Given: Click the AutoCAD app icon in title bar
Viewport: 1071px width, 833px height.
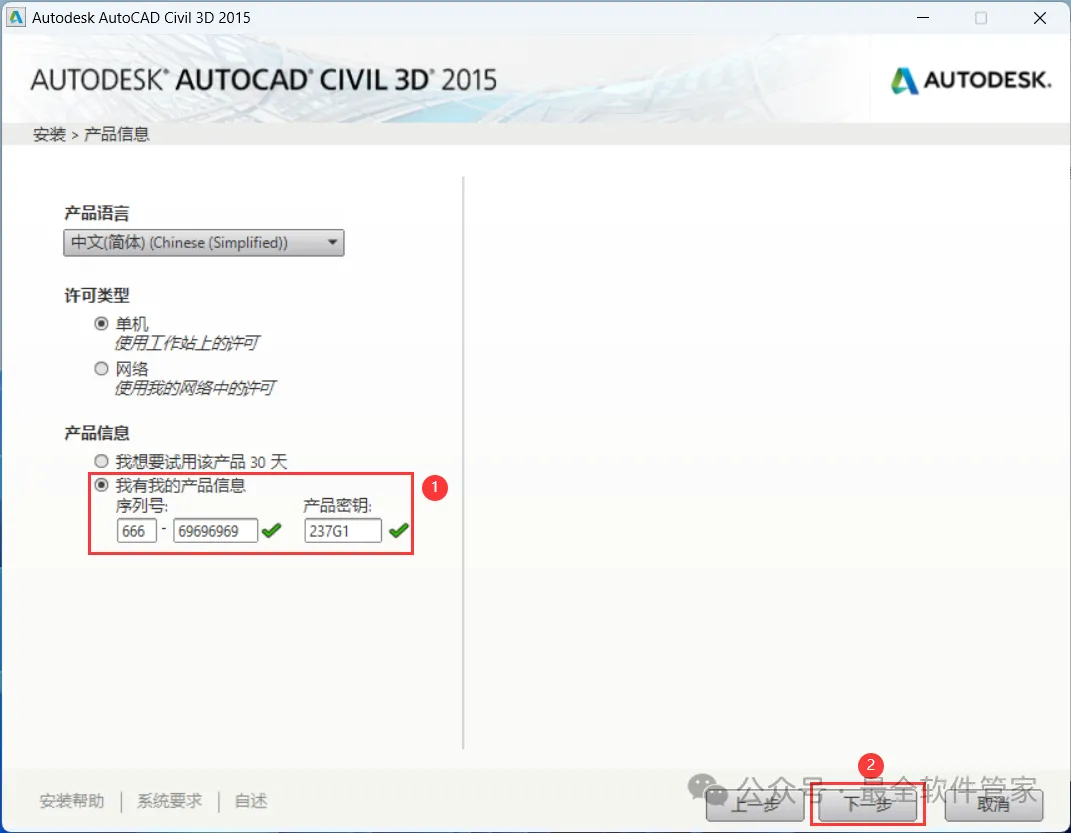Looking at the screenshot, I should point(15,17).
